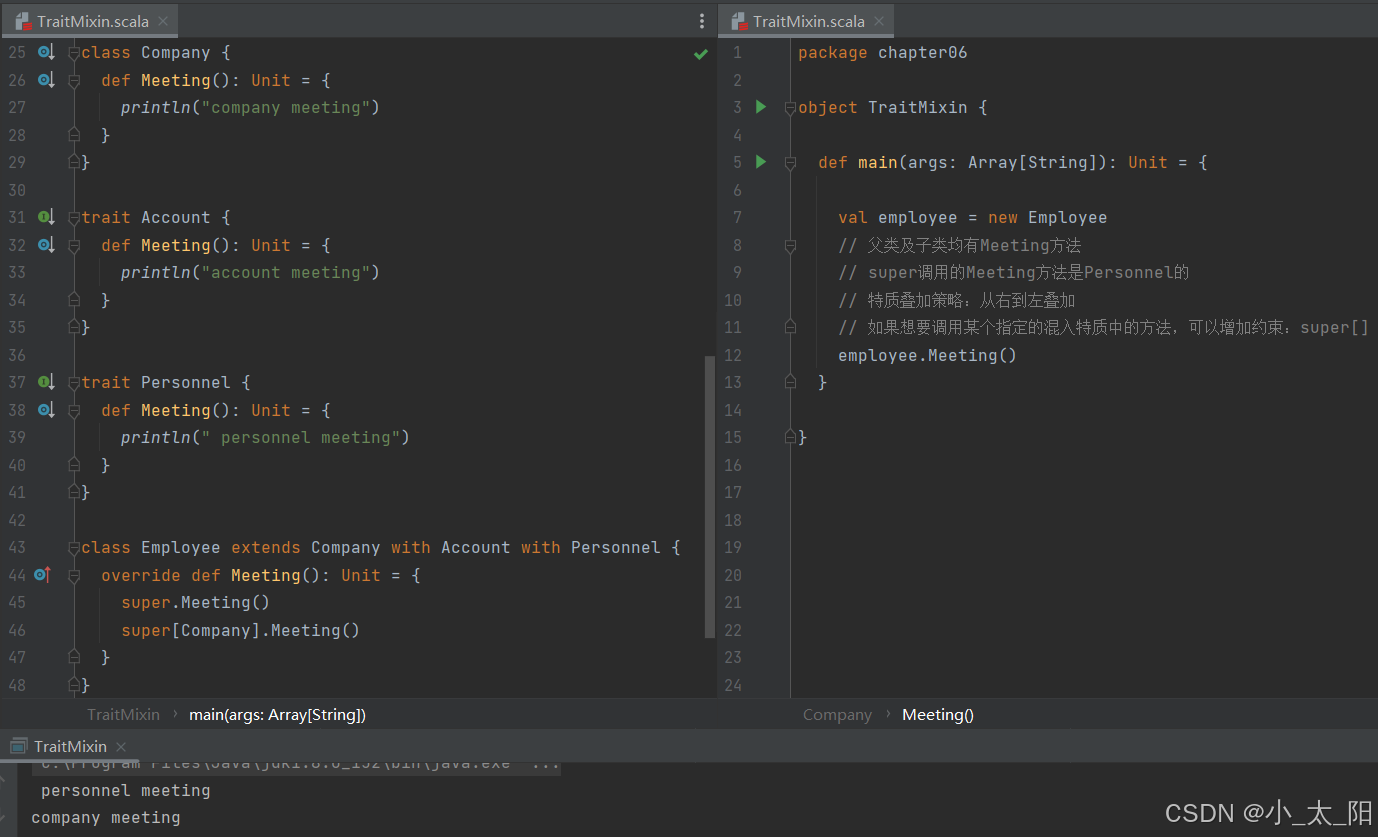Screen dimensions: 1378x837
Task: Switch to right TraitMixin.scala tab
Action: point(808,21)
